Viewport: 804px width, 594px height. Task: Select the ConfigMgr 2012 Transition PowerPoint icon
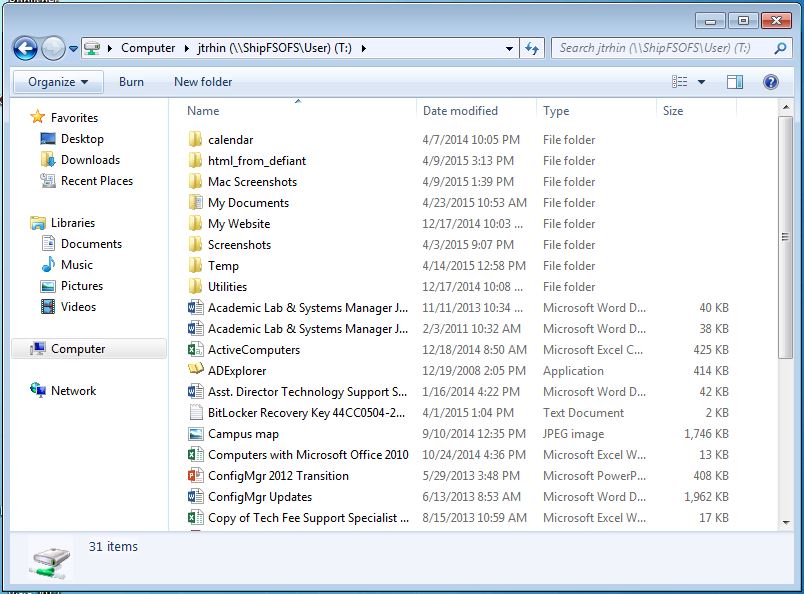pos(196,476)
